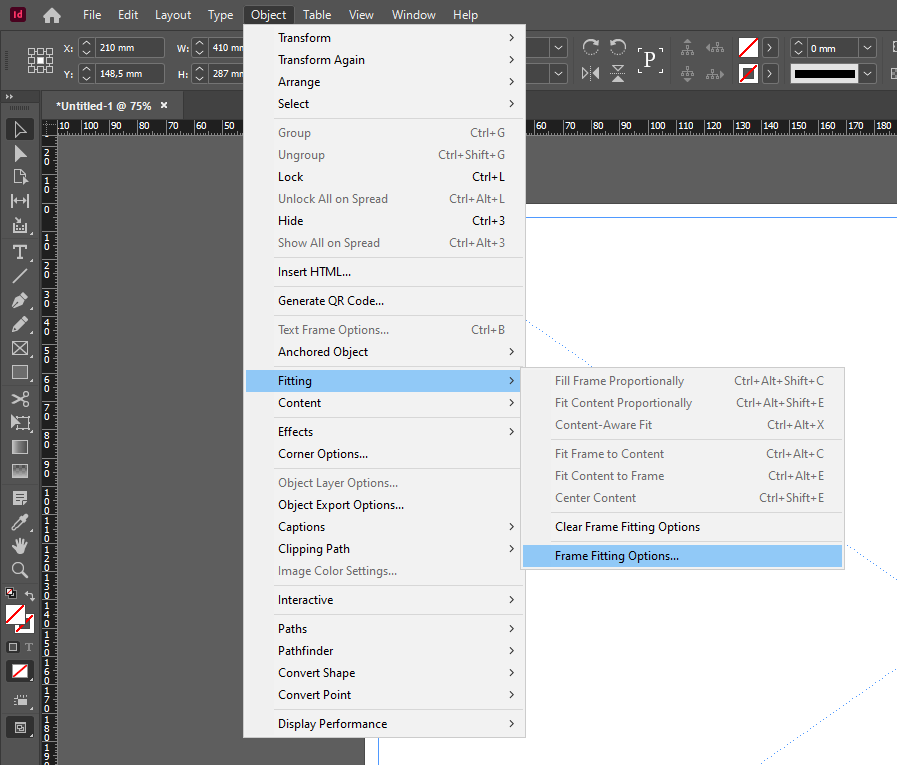Select the Free Transform tool
The height and width of the screenshot is (765, 897).
20,422
